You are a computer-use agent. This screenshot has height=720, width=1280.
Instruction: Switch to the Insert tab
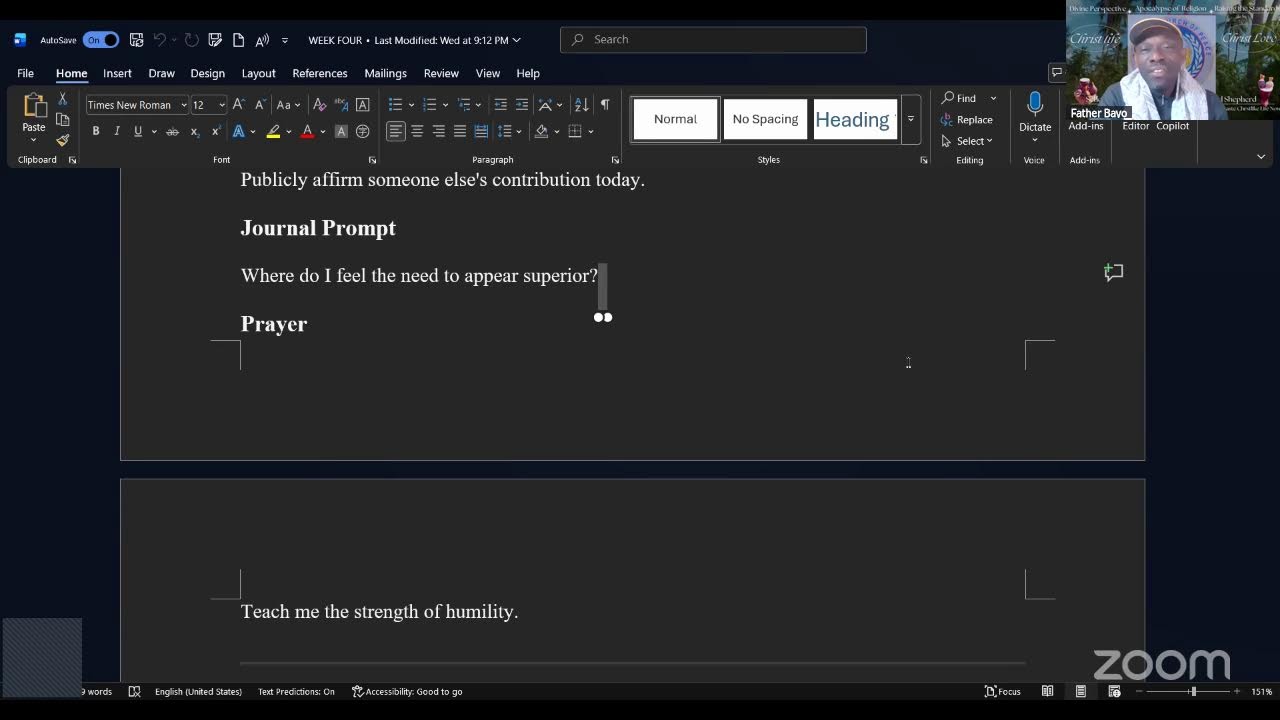pyautogui.click(x=117, y=73)
